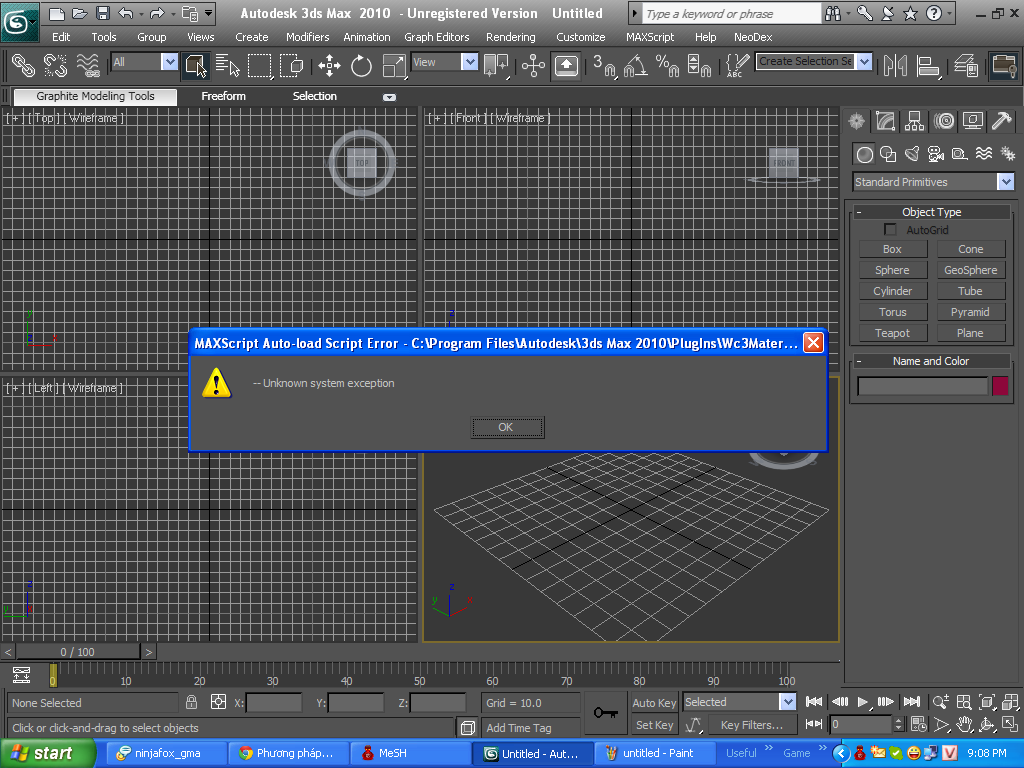Toggle the 3D Snaps button

click(604, 65)
